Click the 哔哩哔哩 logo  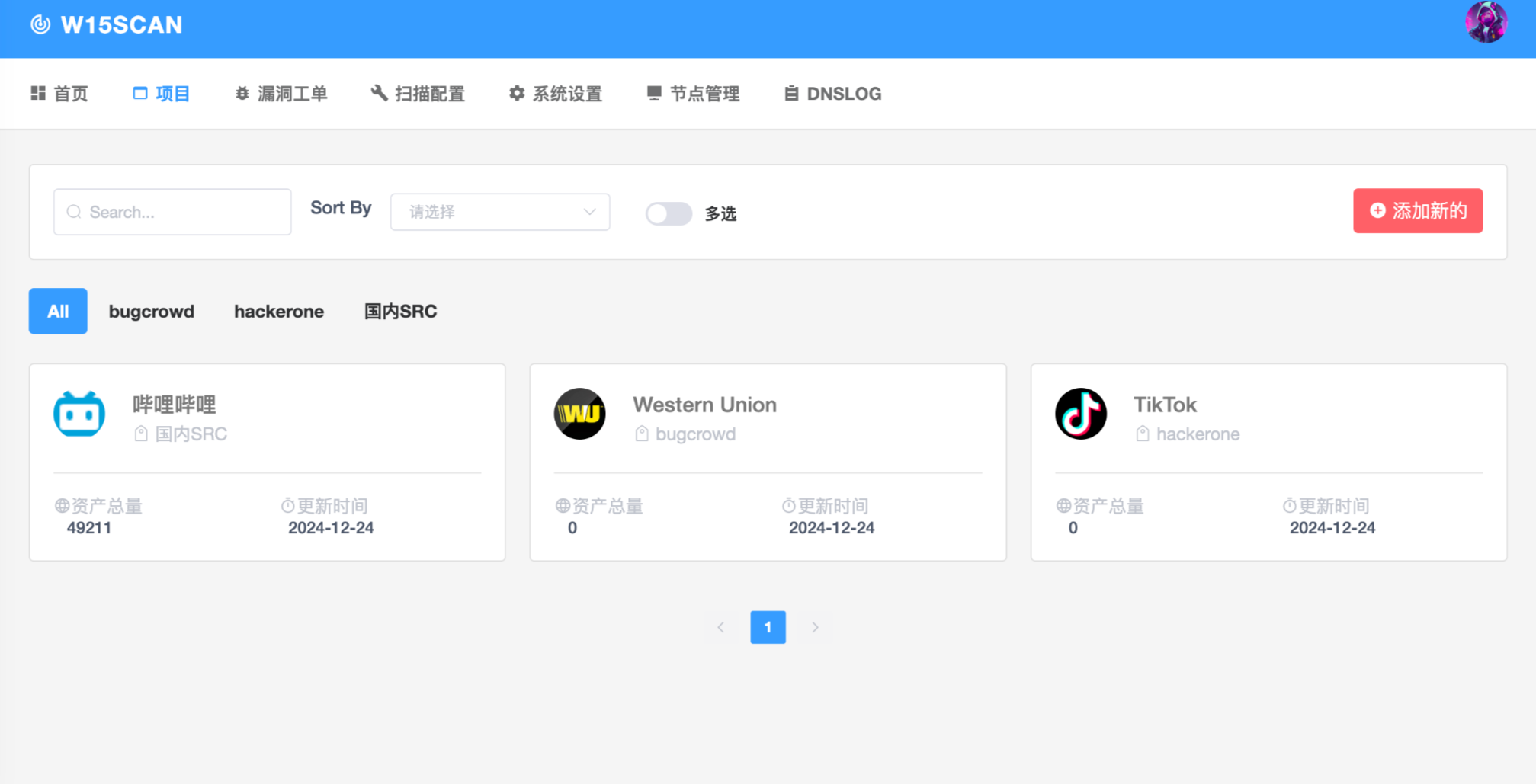(79, 414)
